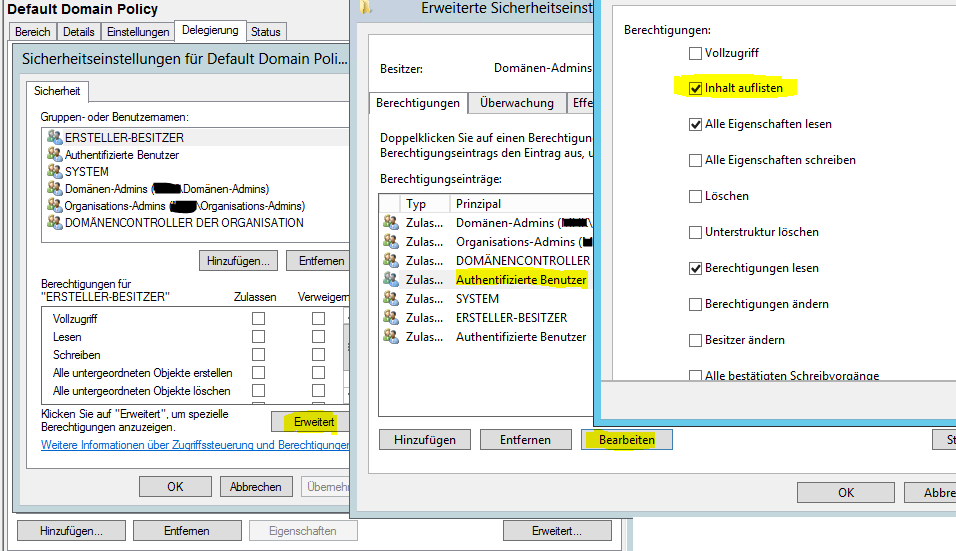Uncheck the Inhalt auflisten permission
This screenshot has width=956, height=551.
tap(695, 89)
